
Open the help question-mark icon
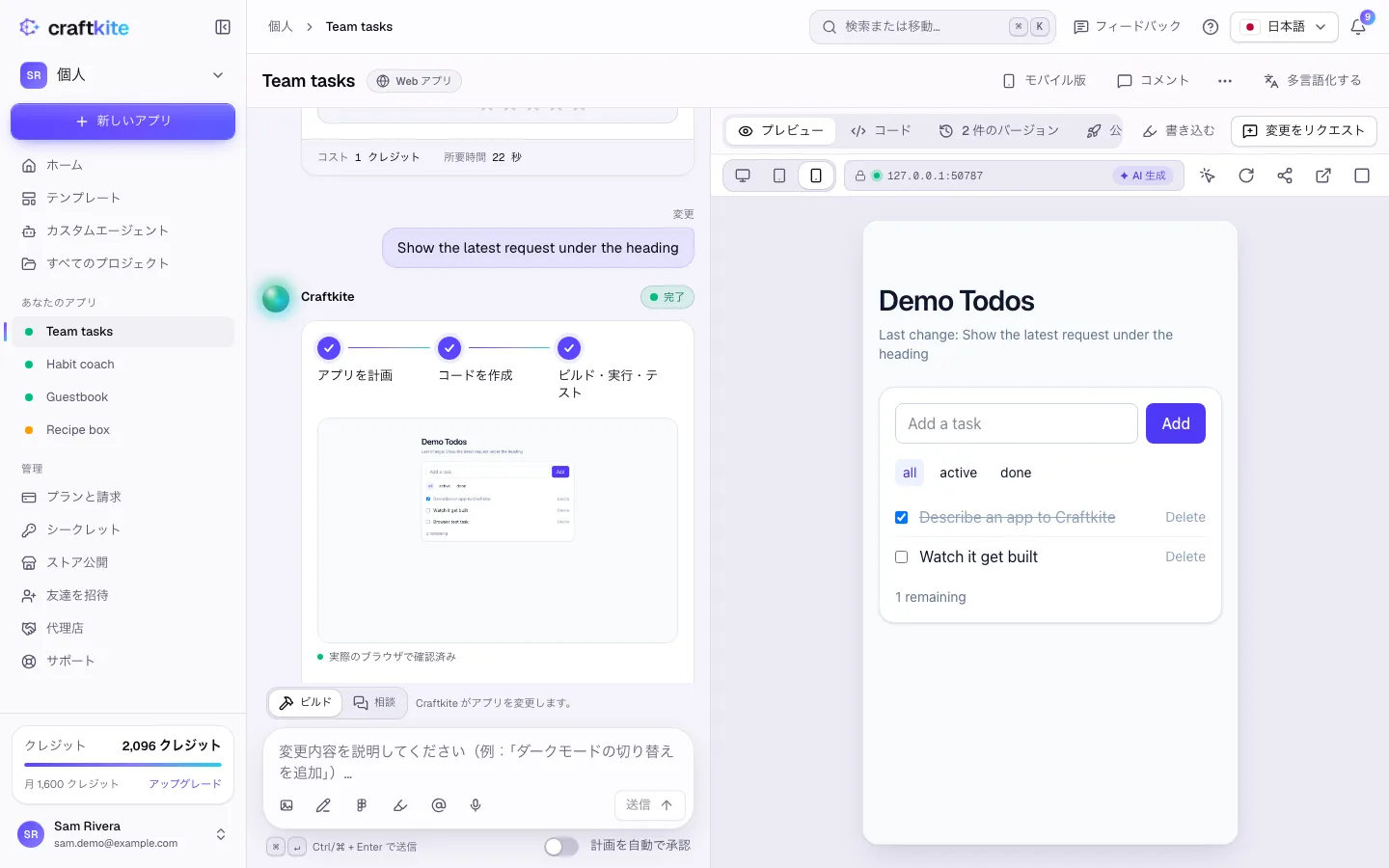click(1211, 27)
